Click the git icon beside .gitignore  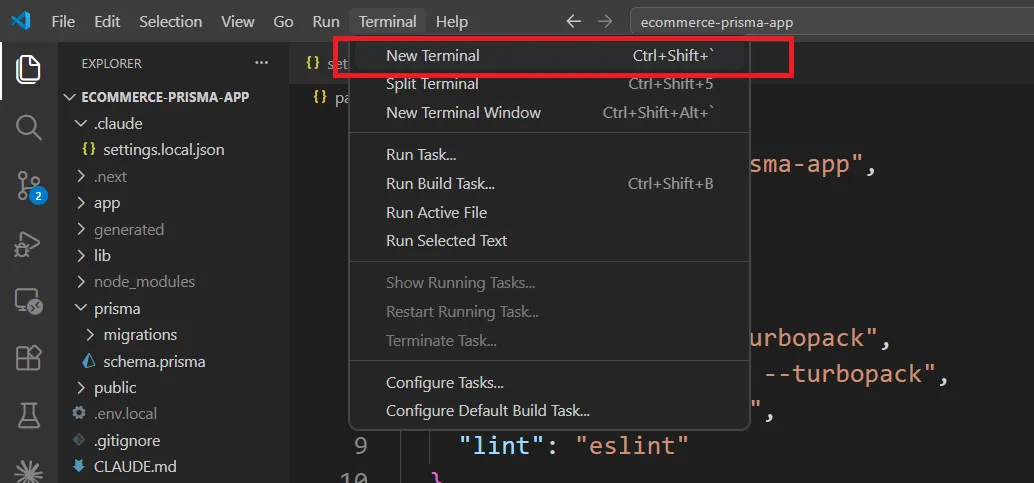pos(79,440)
